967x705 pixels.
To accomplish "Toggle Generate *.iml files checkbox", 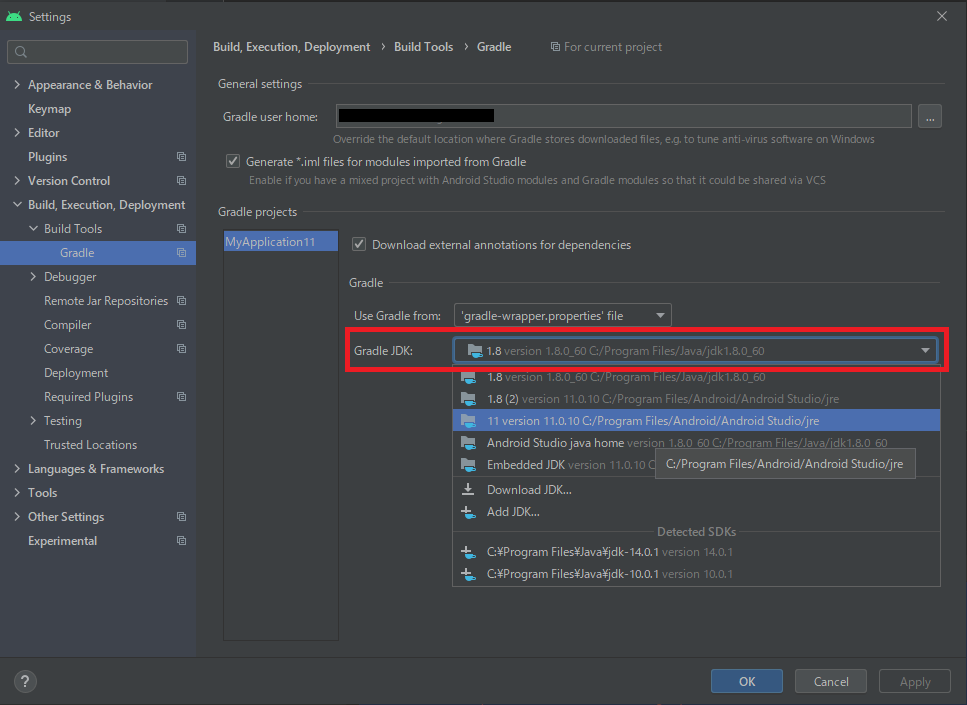I will (x=232, y=162).
